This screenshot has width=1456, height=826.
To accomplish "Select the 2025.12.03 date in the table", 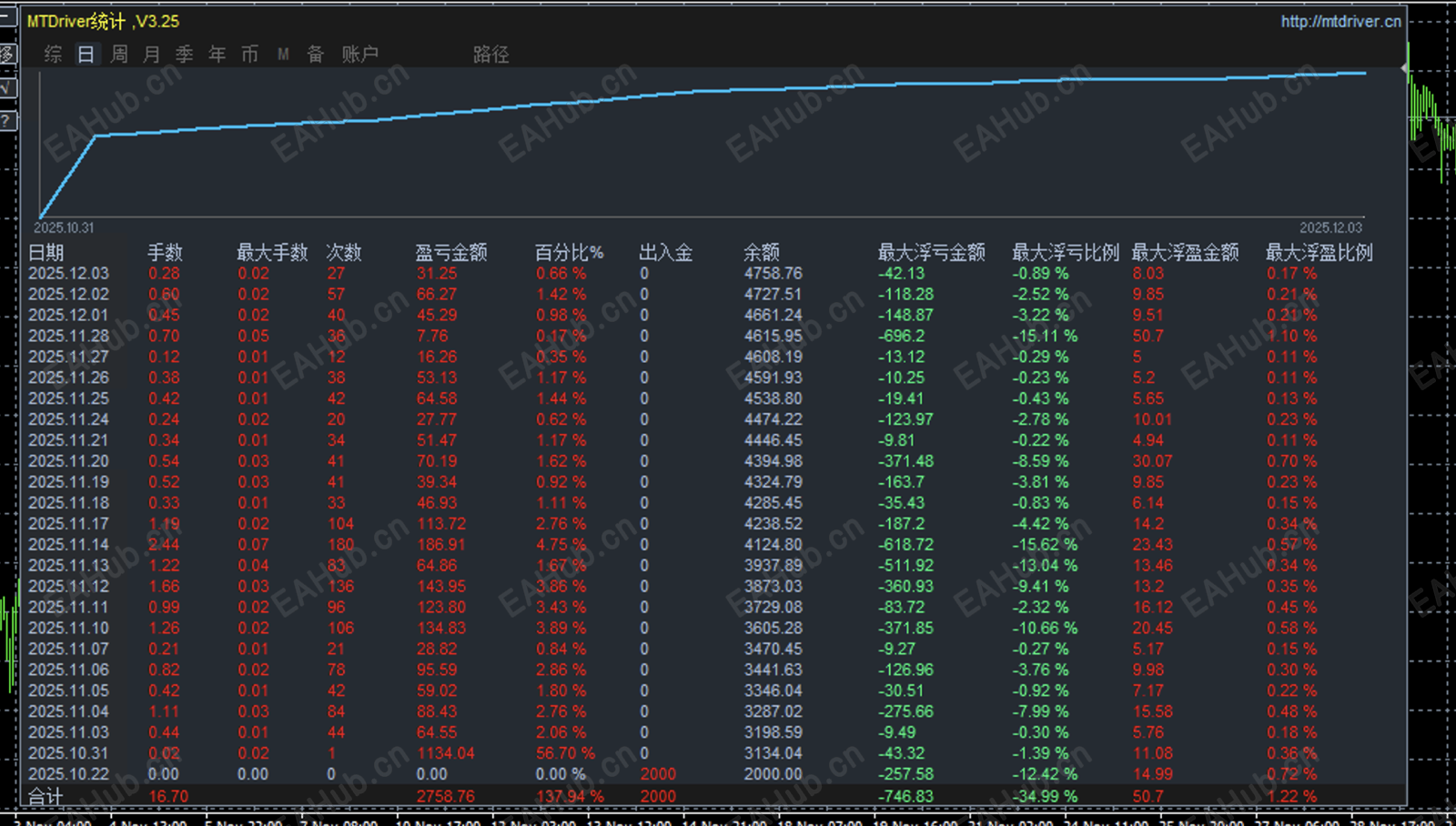I will pos(68,273).
